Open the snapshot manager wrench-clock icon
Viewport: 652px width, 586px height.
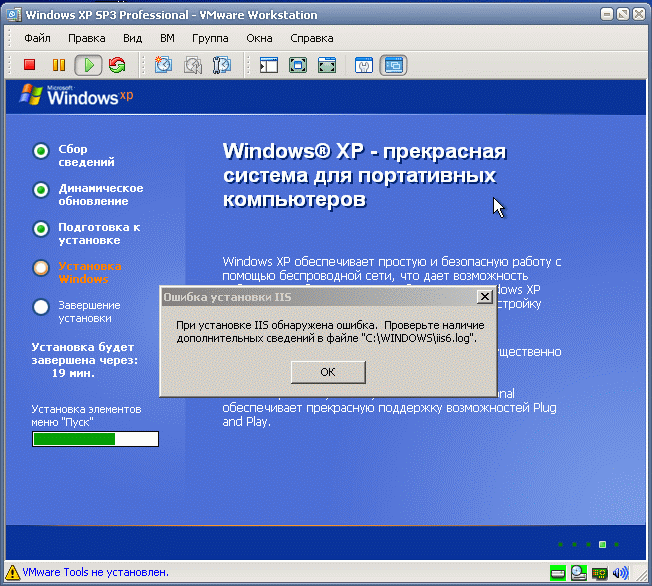222,65
